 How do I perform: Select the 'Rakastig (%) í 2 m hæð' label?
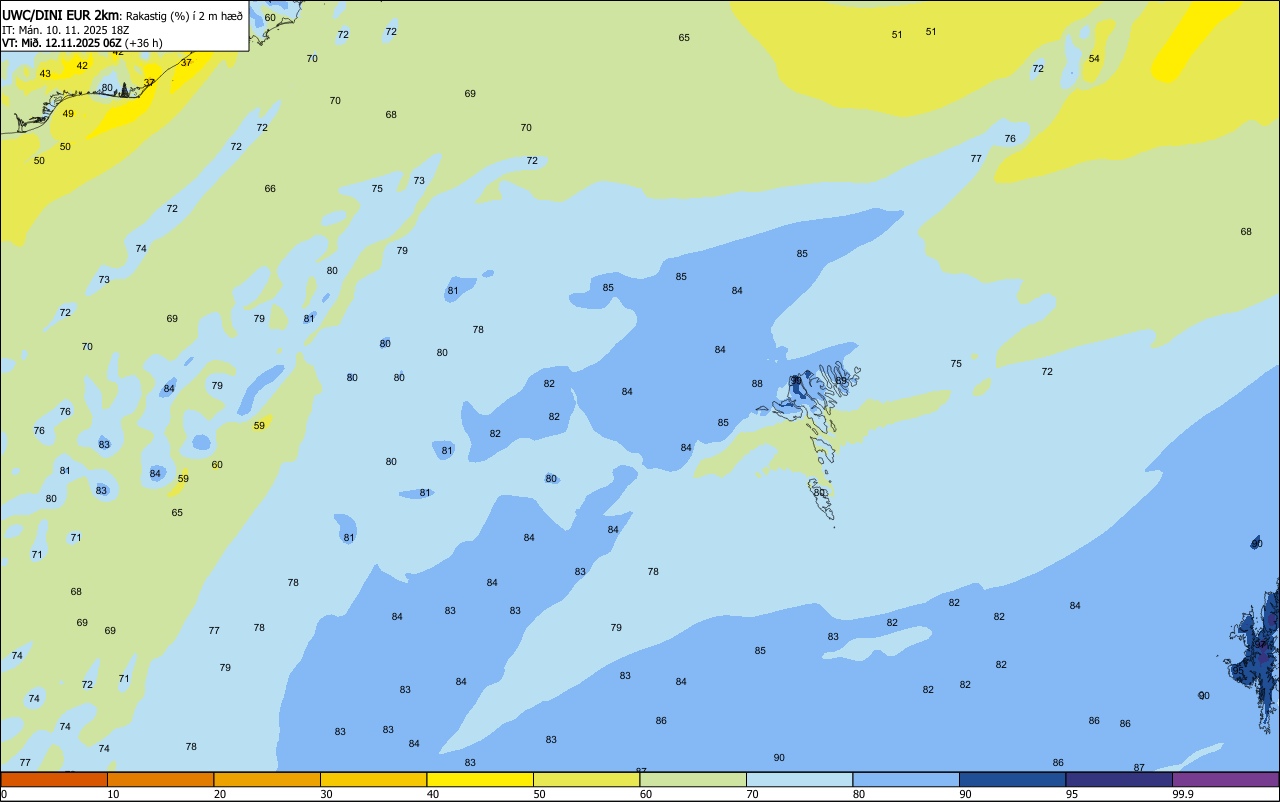tap(183, 15)
